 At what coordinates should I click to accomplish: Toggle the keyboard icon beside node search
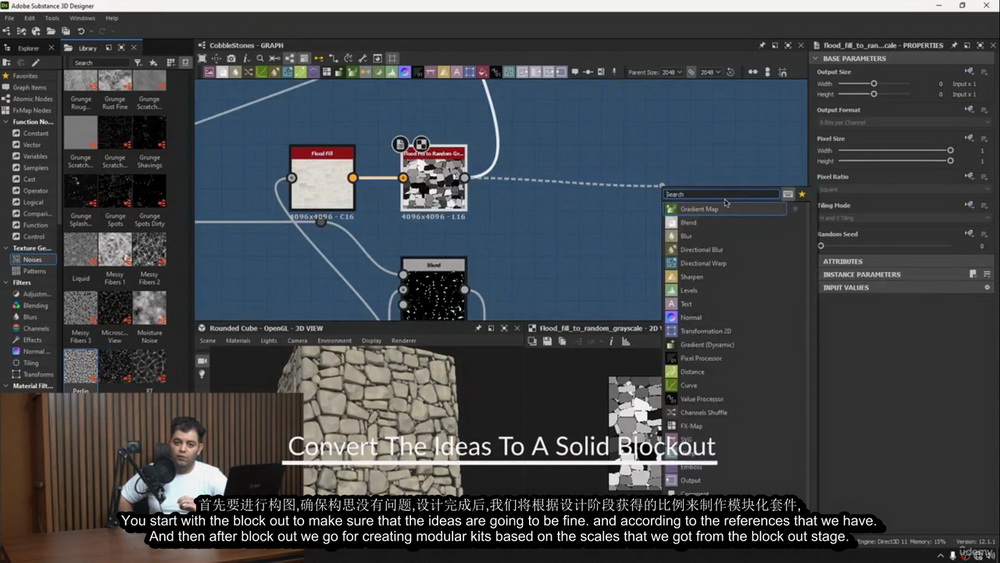pos(788,194)
